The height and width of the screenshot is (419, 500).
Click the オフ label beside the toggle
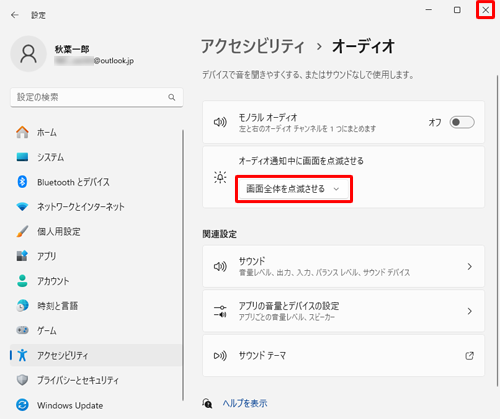pyautogui.click(x=435, y=122)
